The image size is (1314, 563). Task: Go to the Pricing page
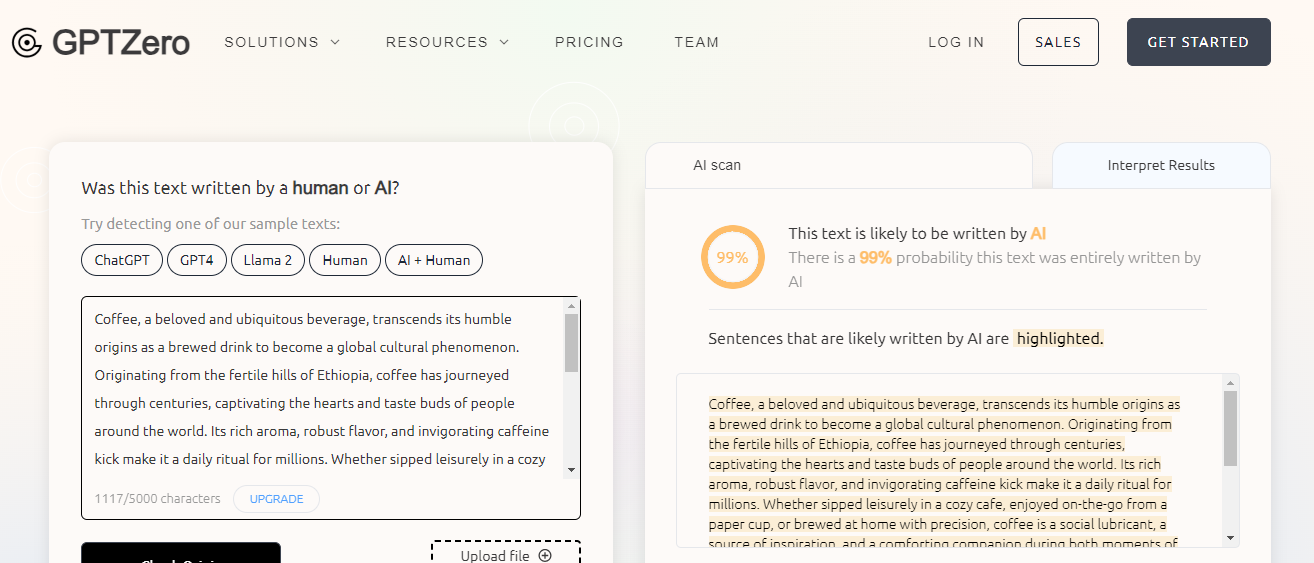[x=589, y=42]
